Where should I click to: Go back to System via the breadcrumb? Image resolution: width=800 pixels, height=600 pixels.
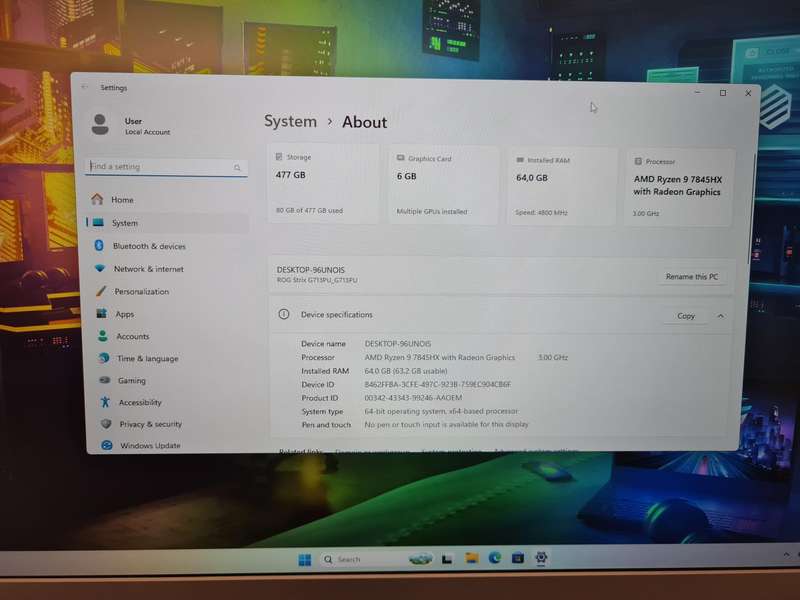(290, 121)
